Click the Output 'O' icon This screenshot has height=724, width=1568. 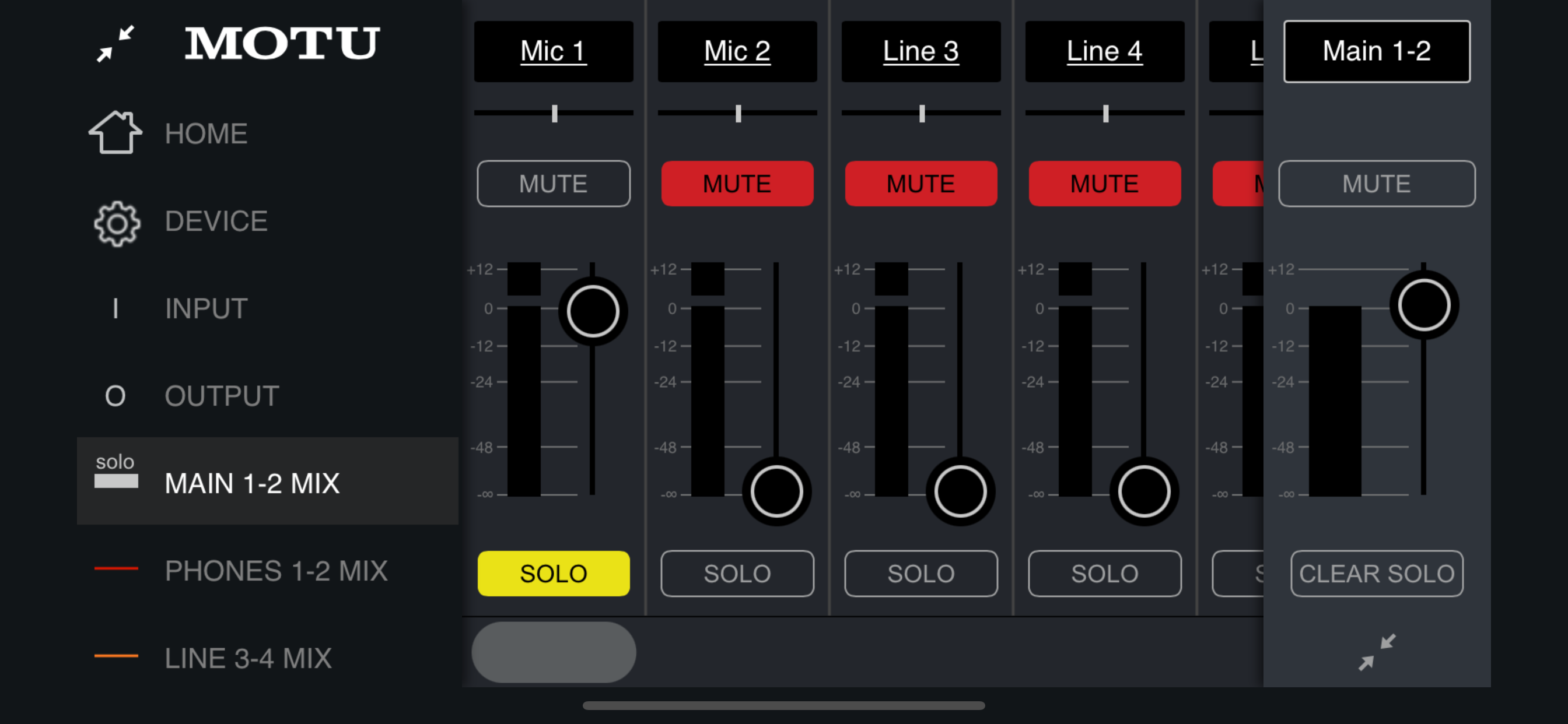click(x=116, y=396)
